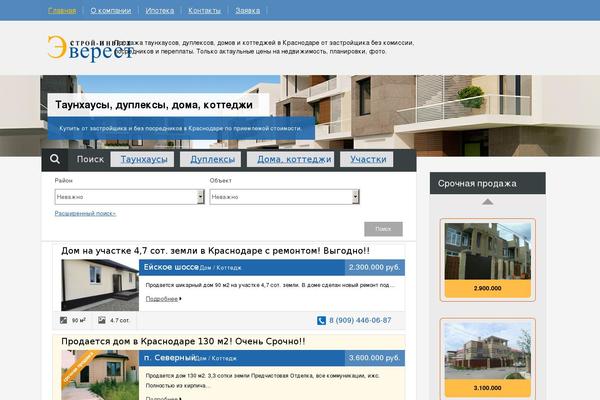Screen dimensions: 600x400
Task: Click the banner heading Таунхаусы, дуплексы, дома, коттеджи
Action: click(154, 105)
